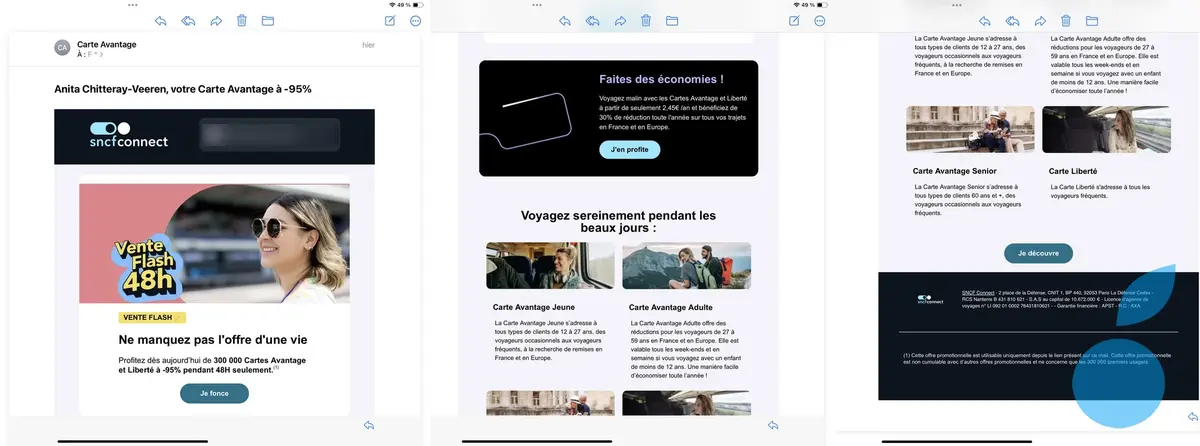Tap Reply All in left pane toolbar
1200x446 pixels.
(188, 20)
